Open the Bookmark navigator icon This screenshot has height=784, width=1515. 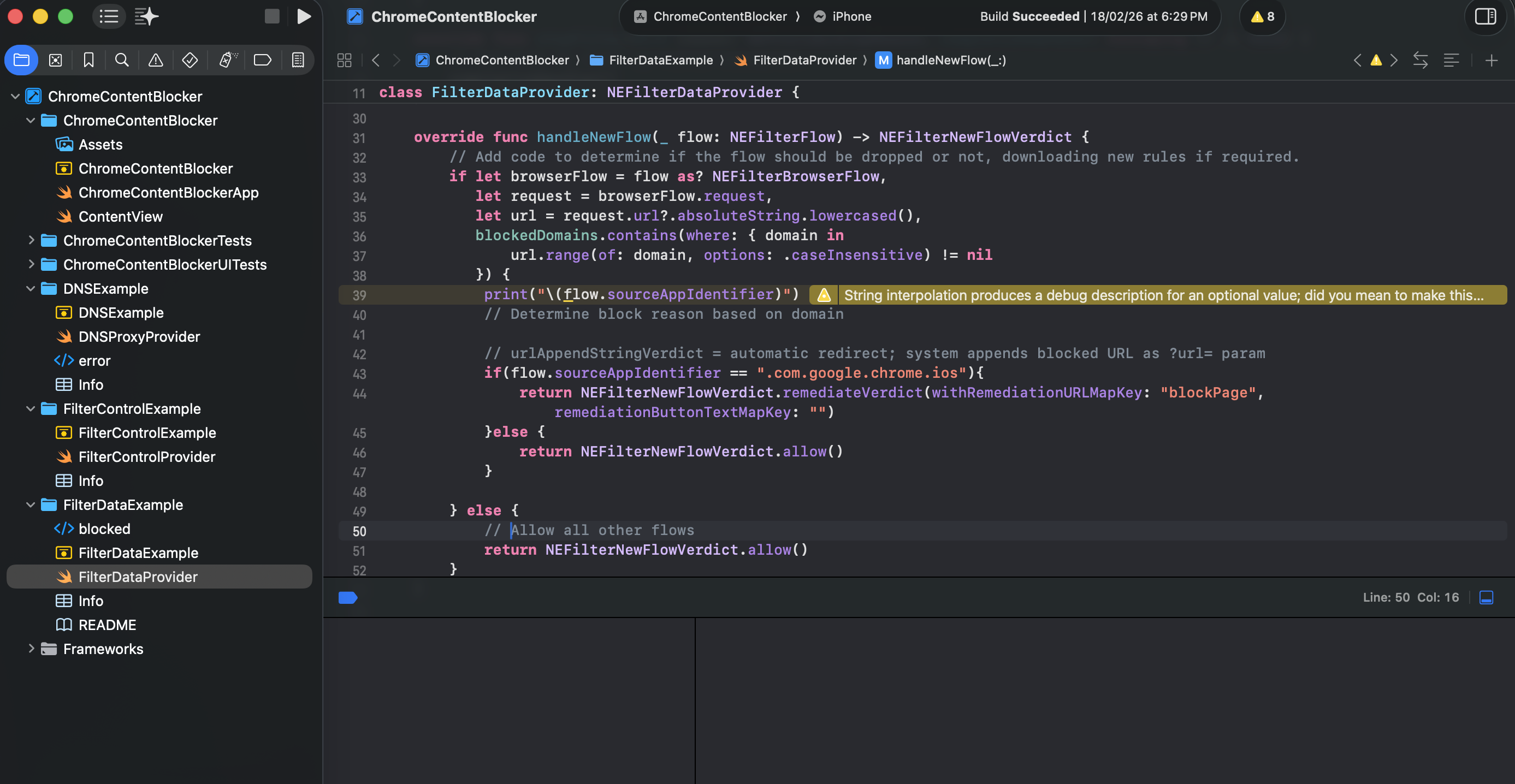89,60
